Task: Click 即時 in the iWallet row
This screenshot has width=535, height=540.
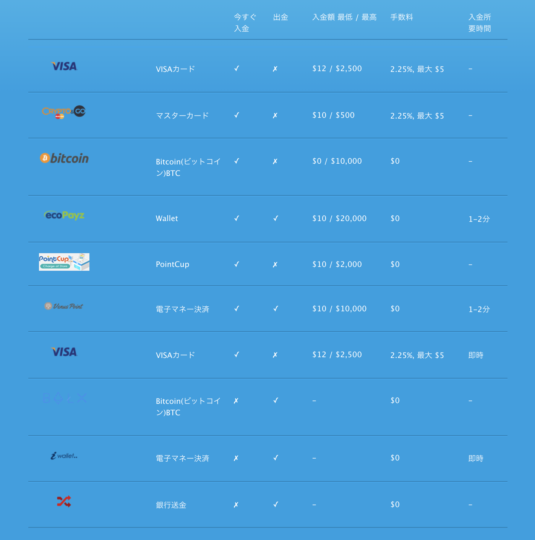Action: pos(476,458)
